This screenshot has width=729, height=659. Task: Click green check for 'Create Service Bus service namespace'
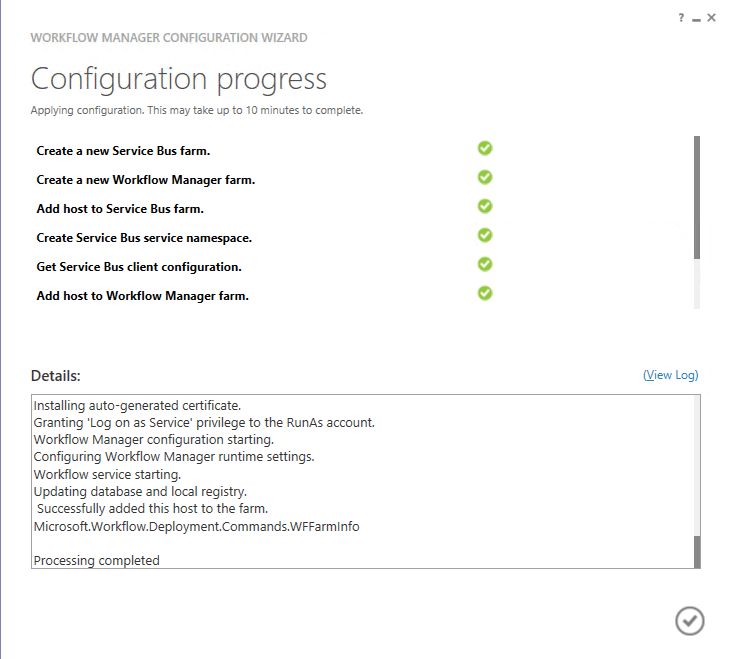pos(485,235)
